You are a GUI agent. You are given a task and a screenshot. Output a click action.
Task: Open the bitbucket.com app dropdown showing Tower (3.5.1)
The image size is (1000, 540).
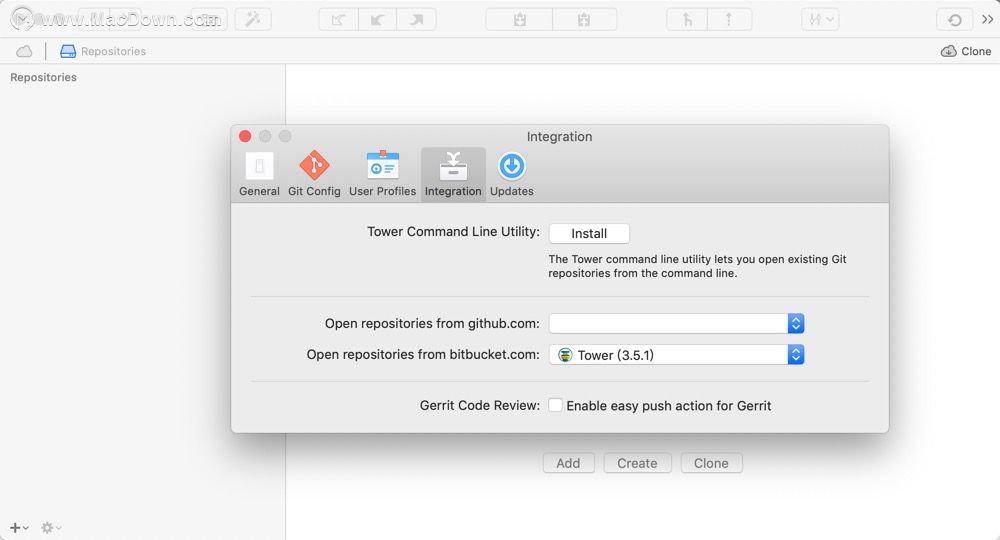[676, 354]
